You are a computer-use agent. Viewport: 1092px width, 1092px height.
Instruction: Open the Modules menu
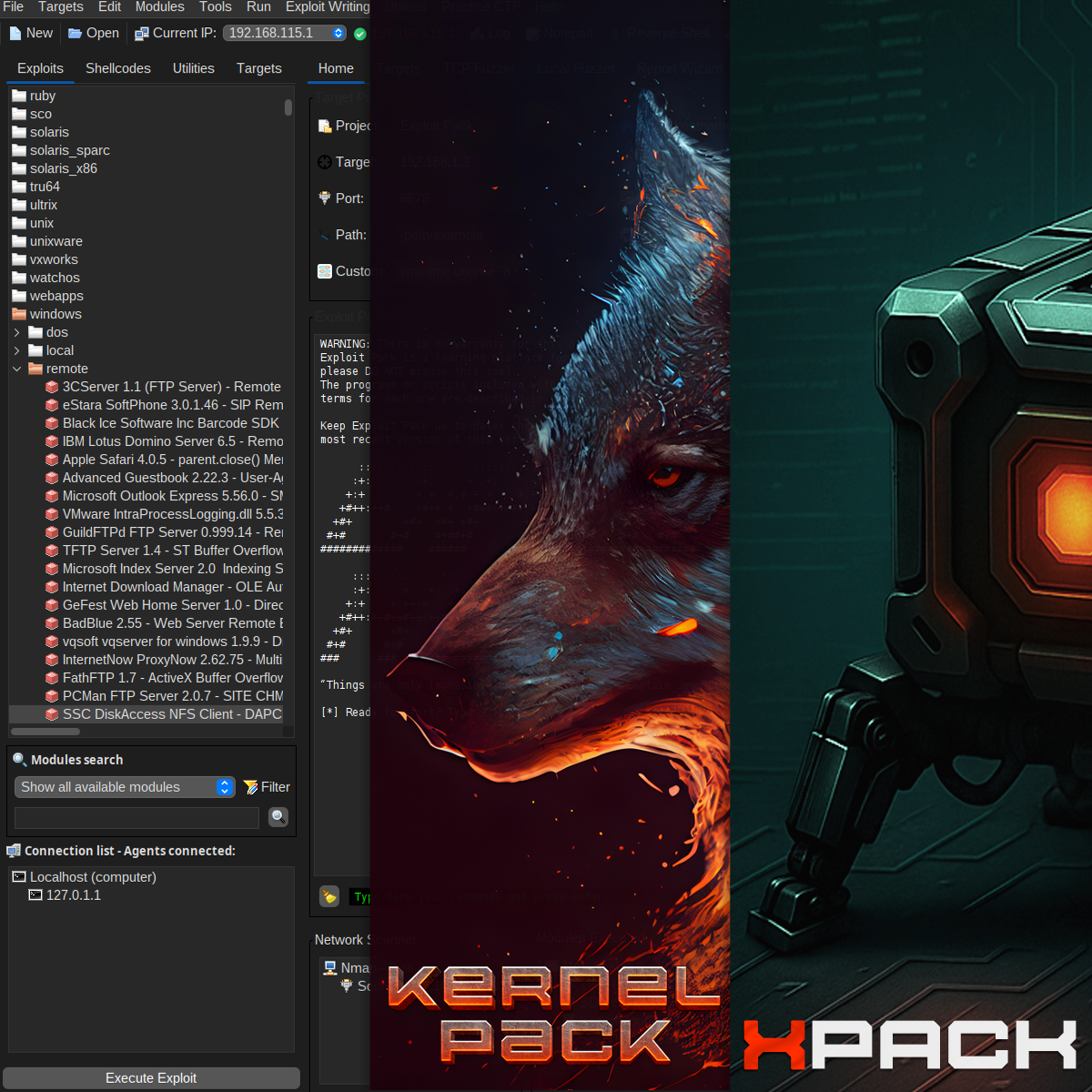pyautogui.click(x=160, y=6)
